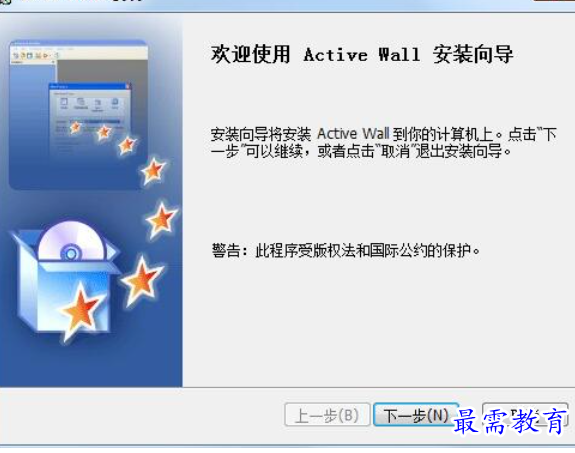The height and width of the screenshot is (453, 575).
Task: Click the installer icon in the title bar
Action: 4,1
